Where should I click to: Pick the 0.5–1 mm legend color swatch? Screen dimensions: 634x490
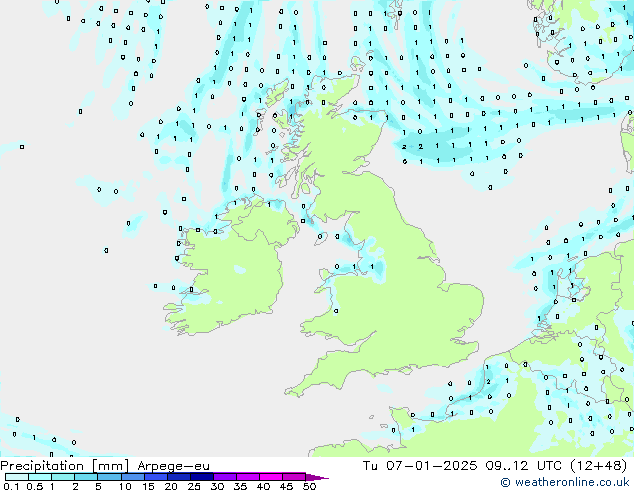(x=40, y=477)
